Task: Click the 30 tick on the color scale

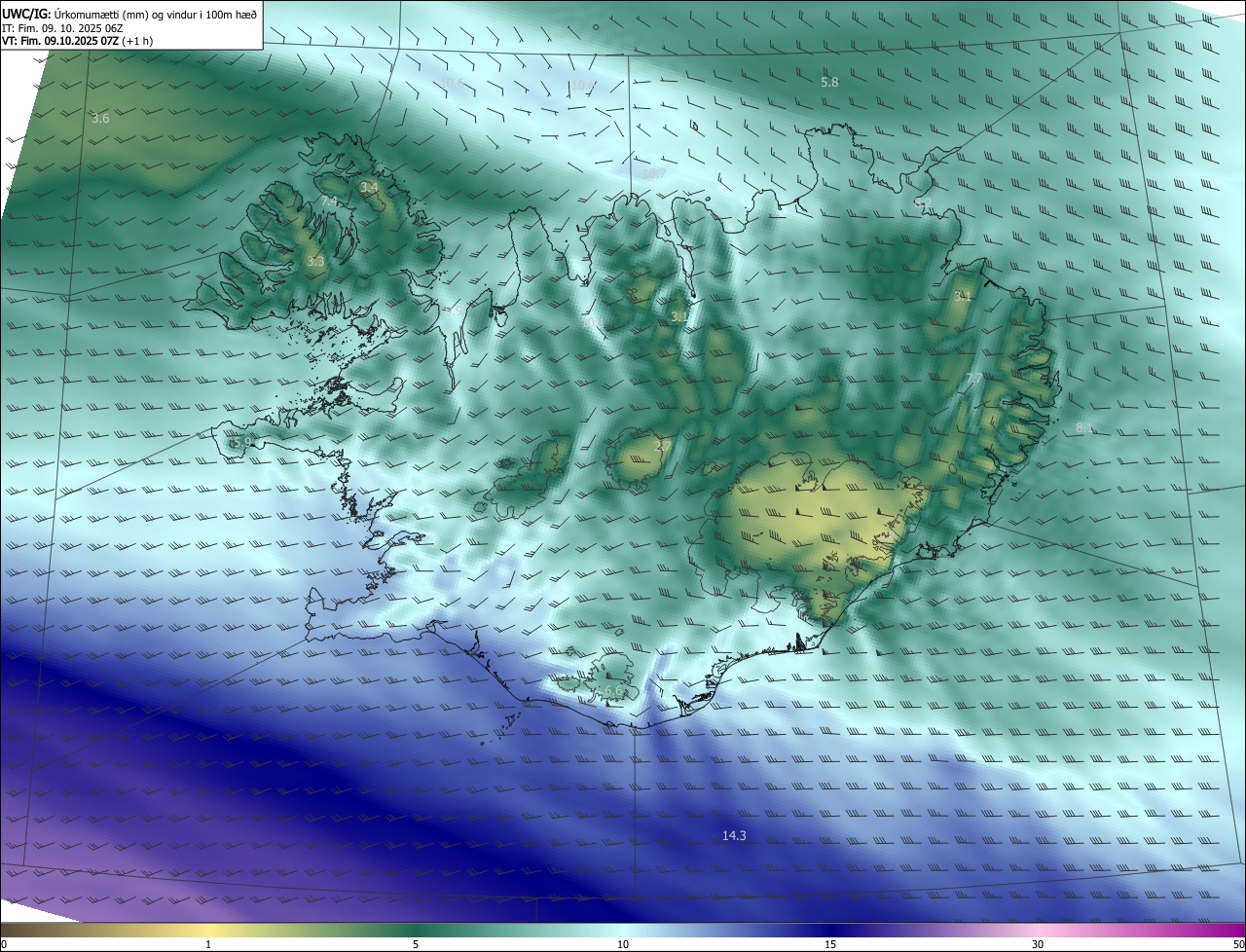Action: (1038, 944)
